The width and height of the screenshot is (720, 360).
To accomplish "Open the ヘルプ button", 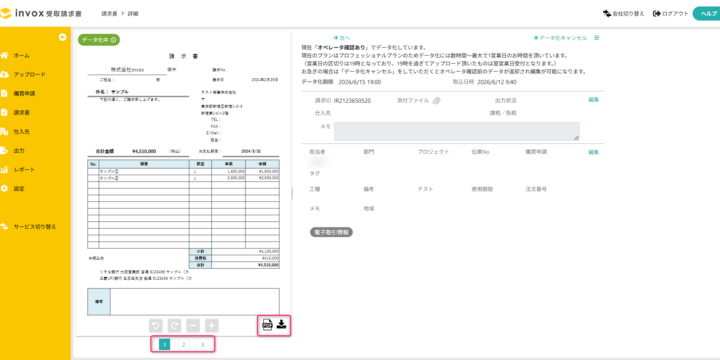I will pos(707,14).
